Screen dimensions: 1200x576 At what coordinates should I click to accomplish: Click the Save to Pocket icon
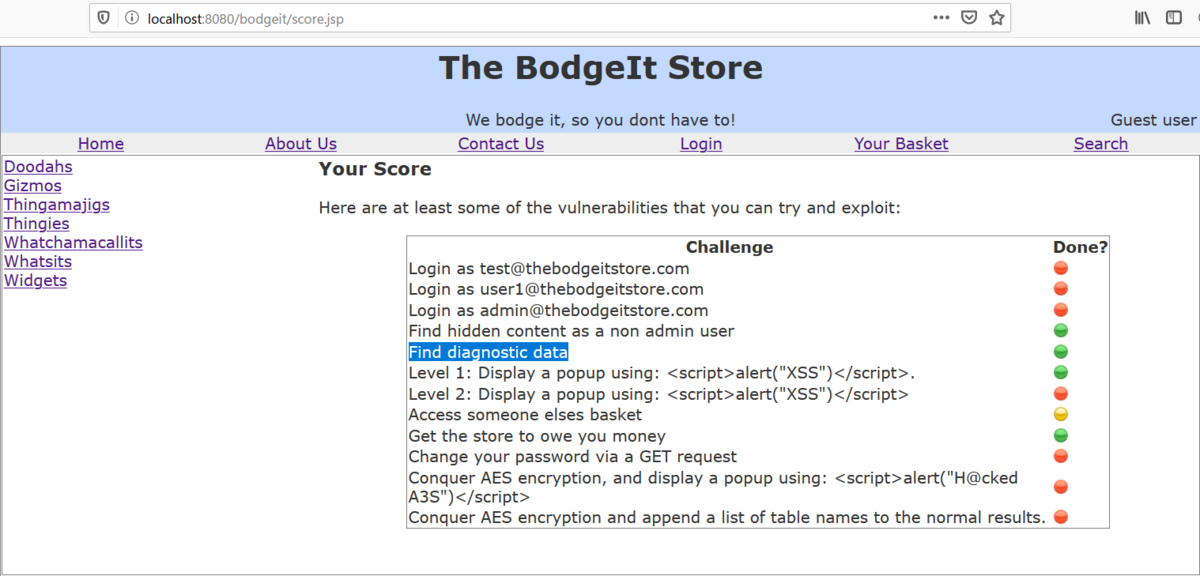(x=969, y=18)
